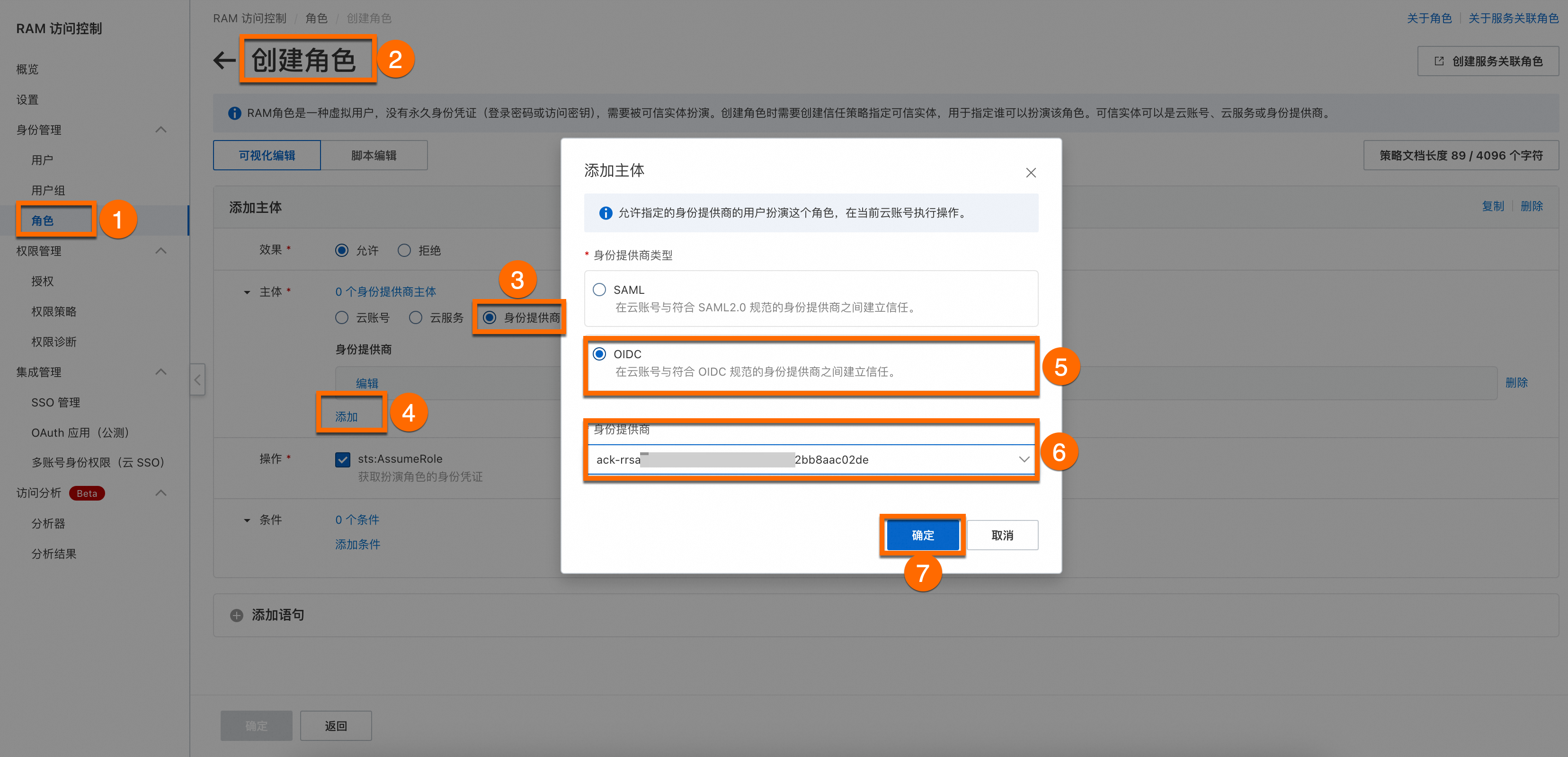Click the external-link icon on 创建服务关联角色

[x=1439, y=61]
